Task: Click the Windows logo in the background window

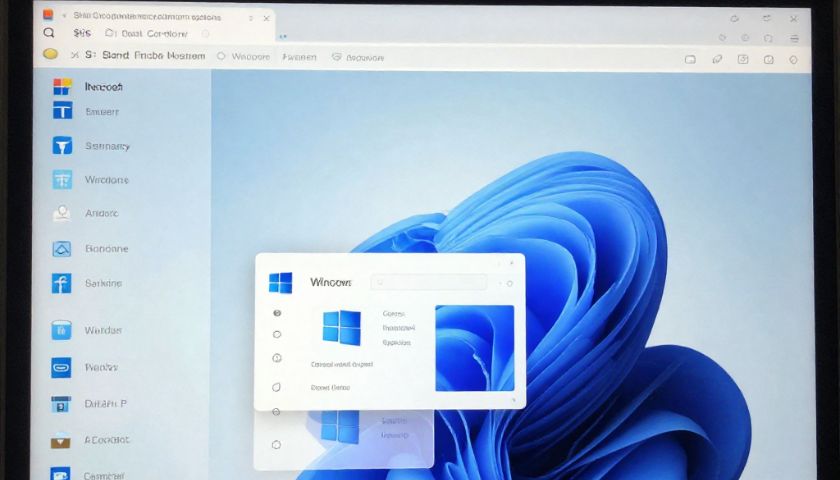Action: pos(341,427)
